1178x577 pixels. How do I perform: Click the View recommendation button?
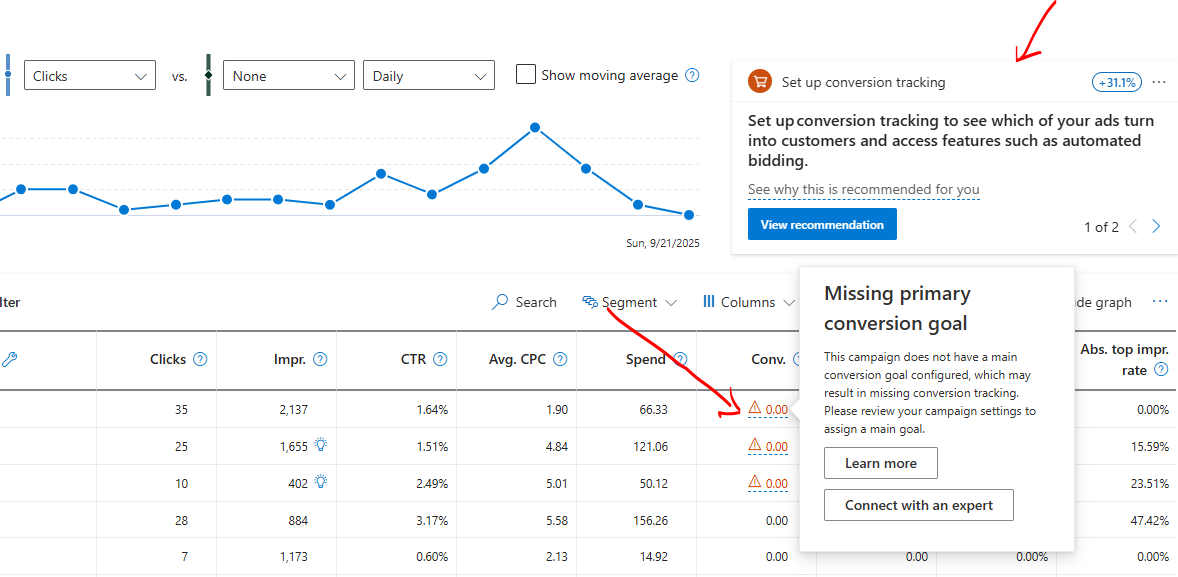click(x=822, y=224)
